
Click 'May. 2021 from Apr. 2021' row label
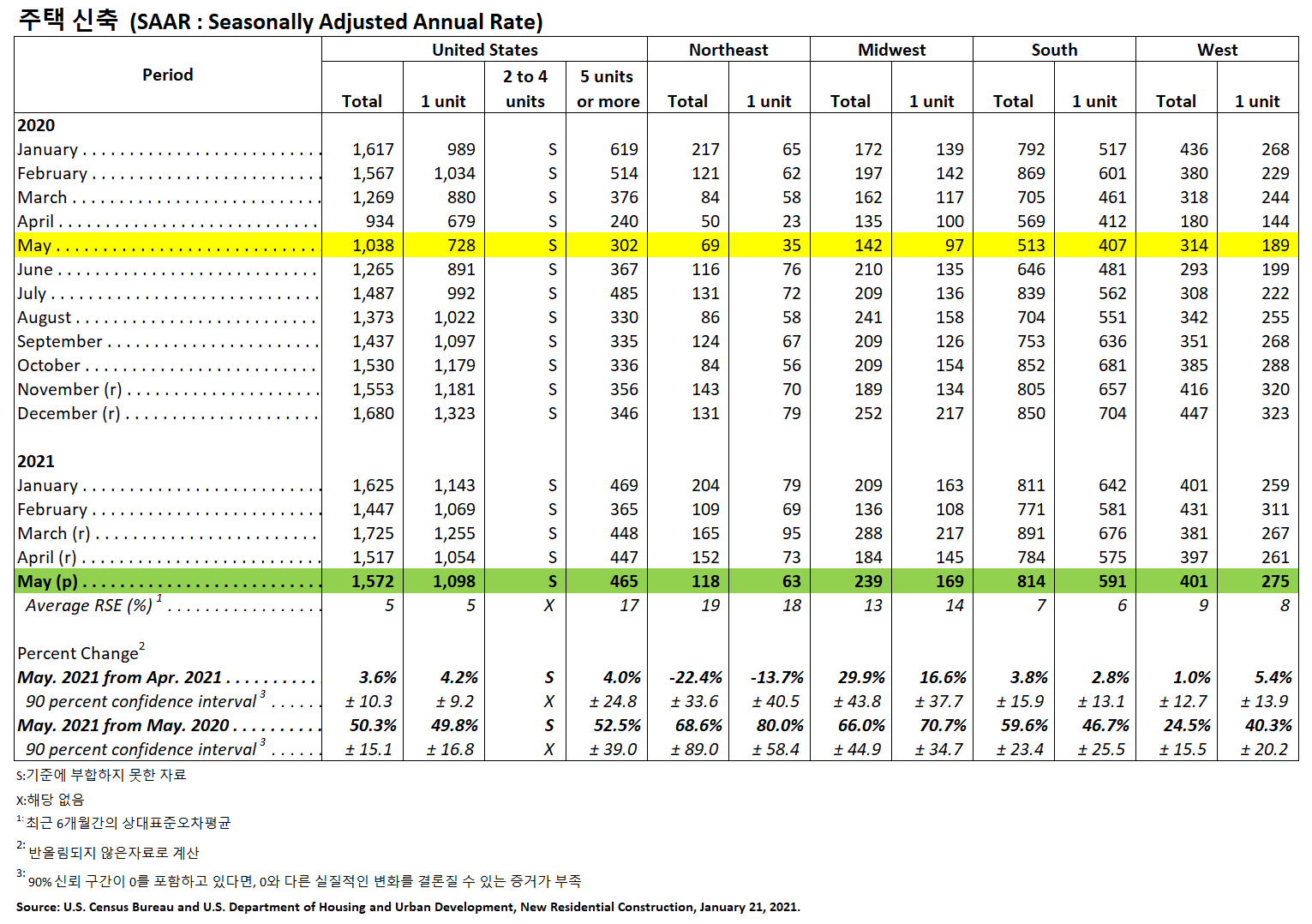point(120,677)
